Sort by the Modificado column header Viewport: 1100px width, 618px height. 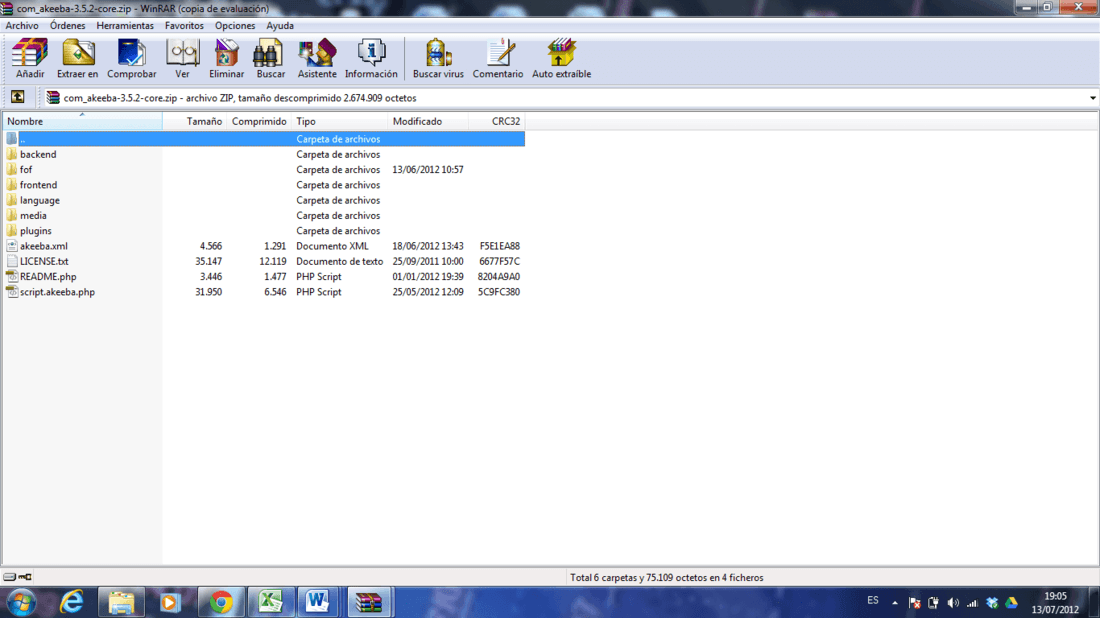click(x=428, y=121)
